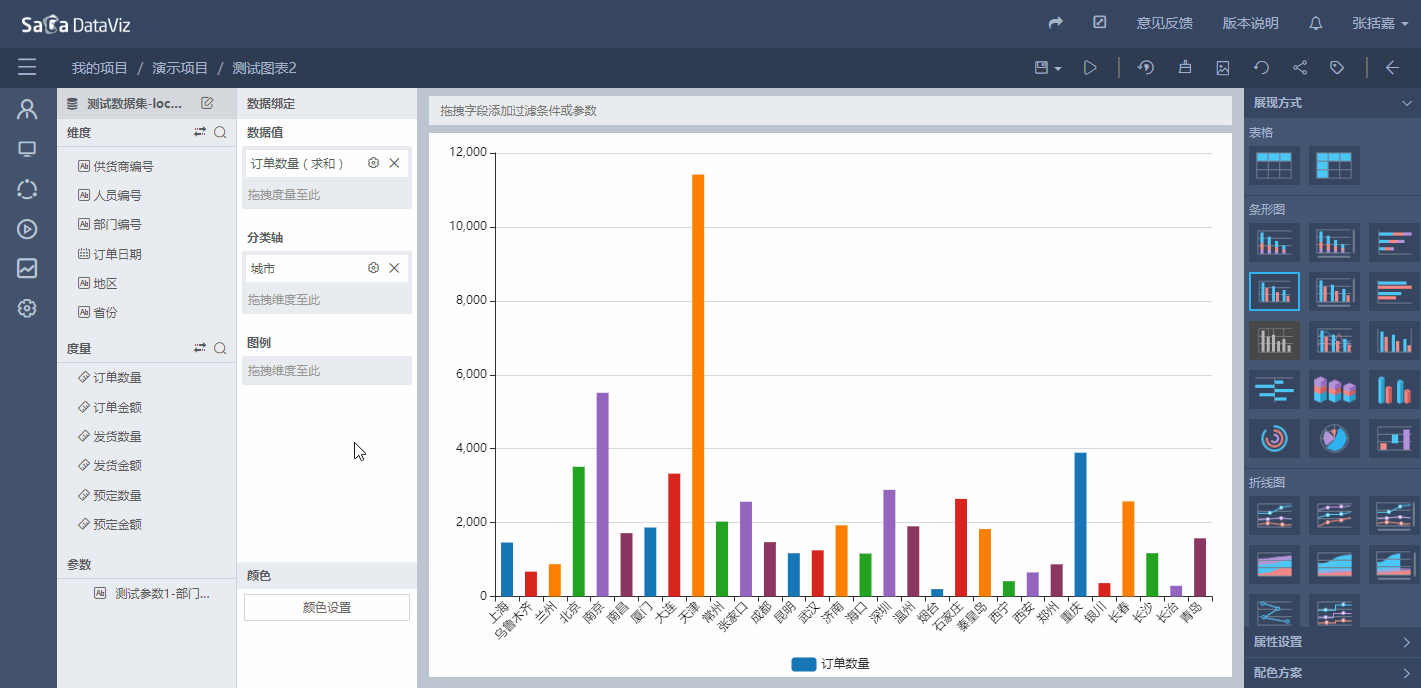Click edit icon beside dataset name
The width and height of the screenshot is (1421, 688).
click(207, 103)
